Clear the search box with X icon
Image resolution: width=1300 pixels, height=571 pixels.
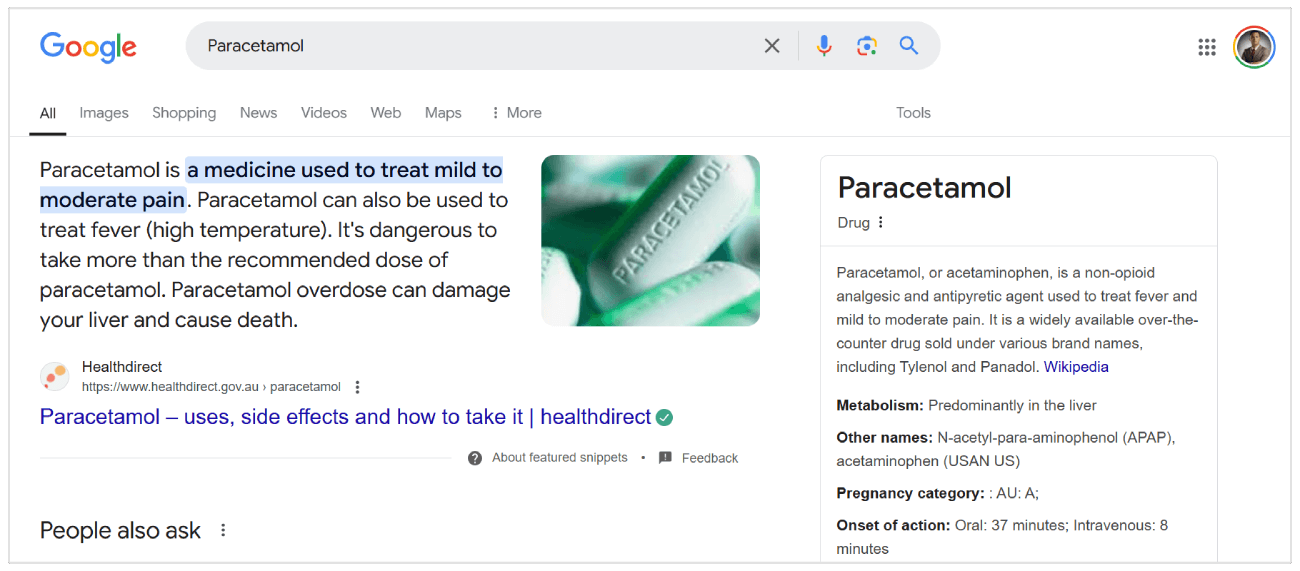coord(772,46)
